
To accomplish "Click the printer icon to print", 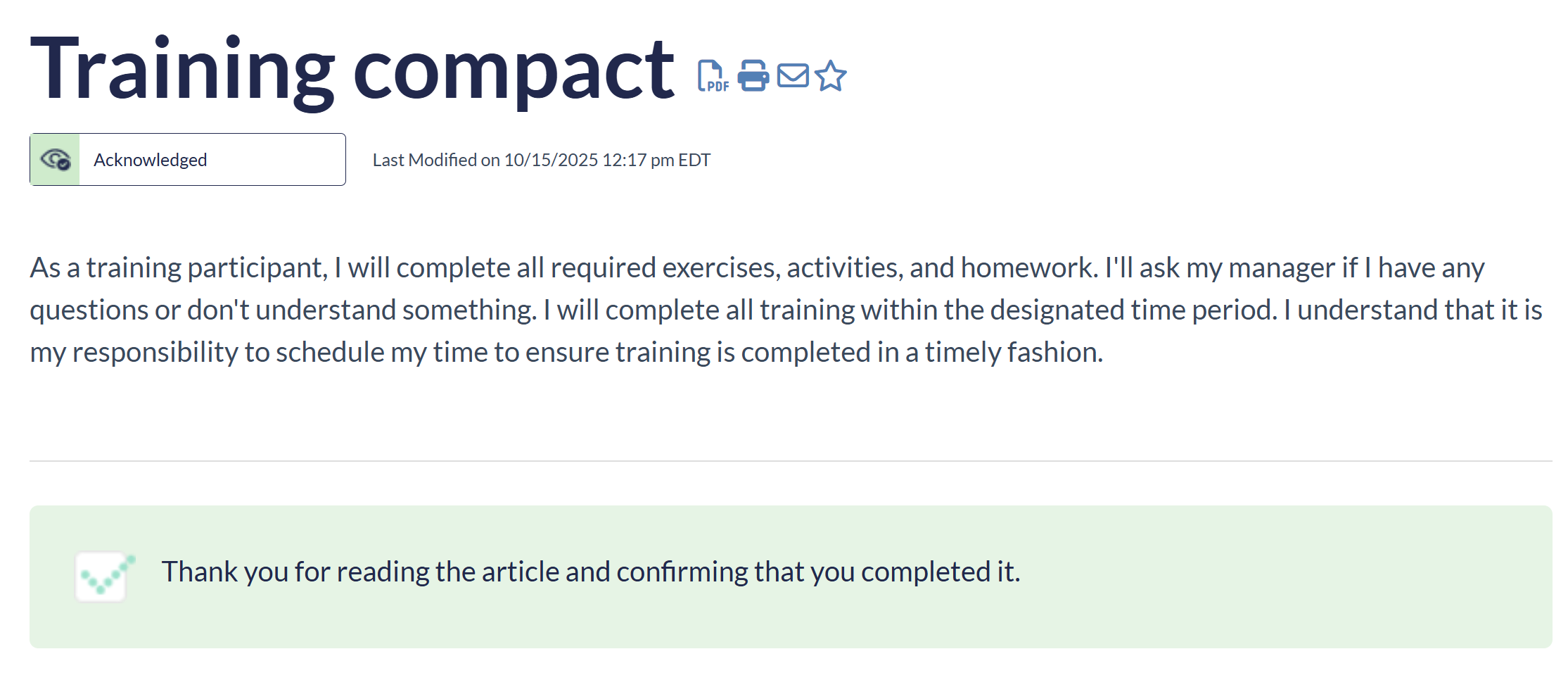I will point(753,76).
